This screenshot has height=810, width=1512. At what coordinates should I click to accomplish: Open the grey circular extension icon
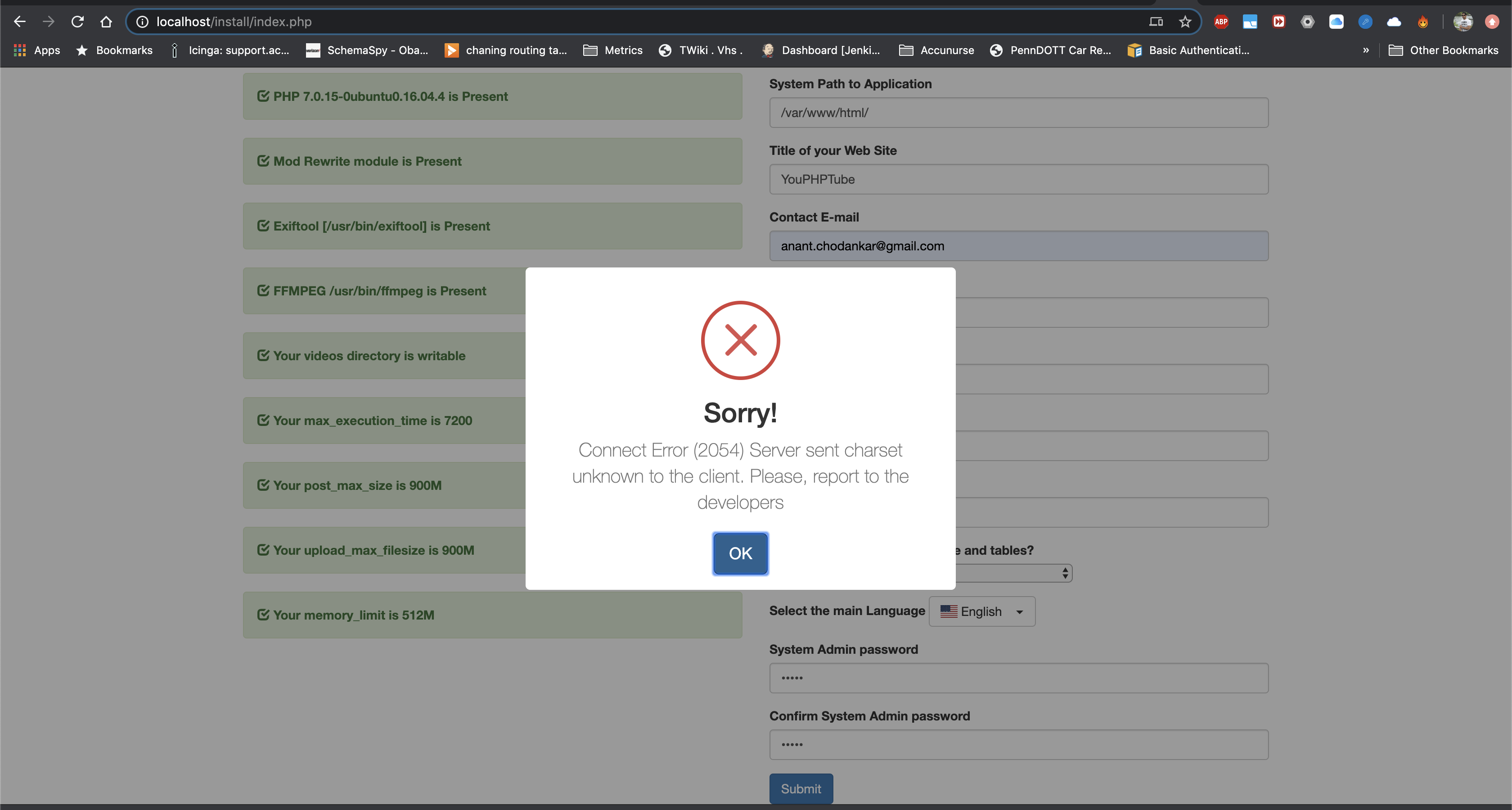point(1308,22)
